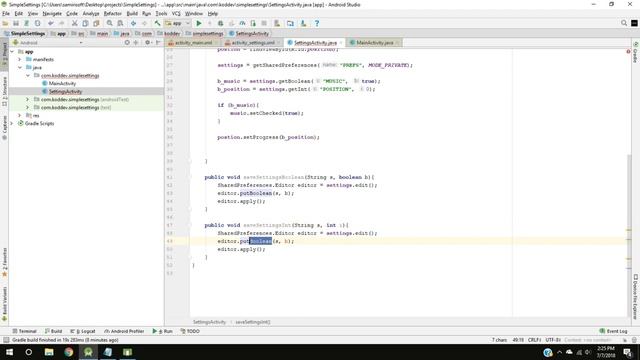This screenshot has width=640, height=360.
Task: Open the VCS menu
Action: click(176, 13)
